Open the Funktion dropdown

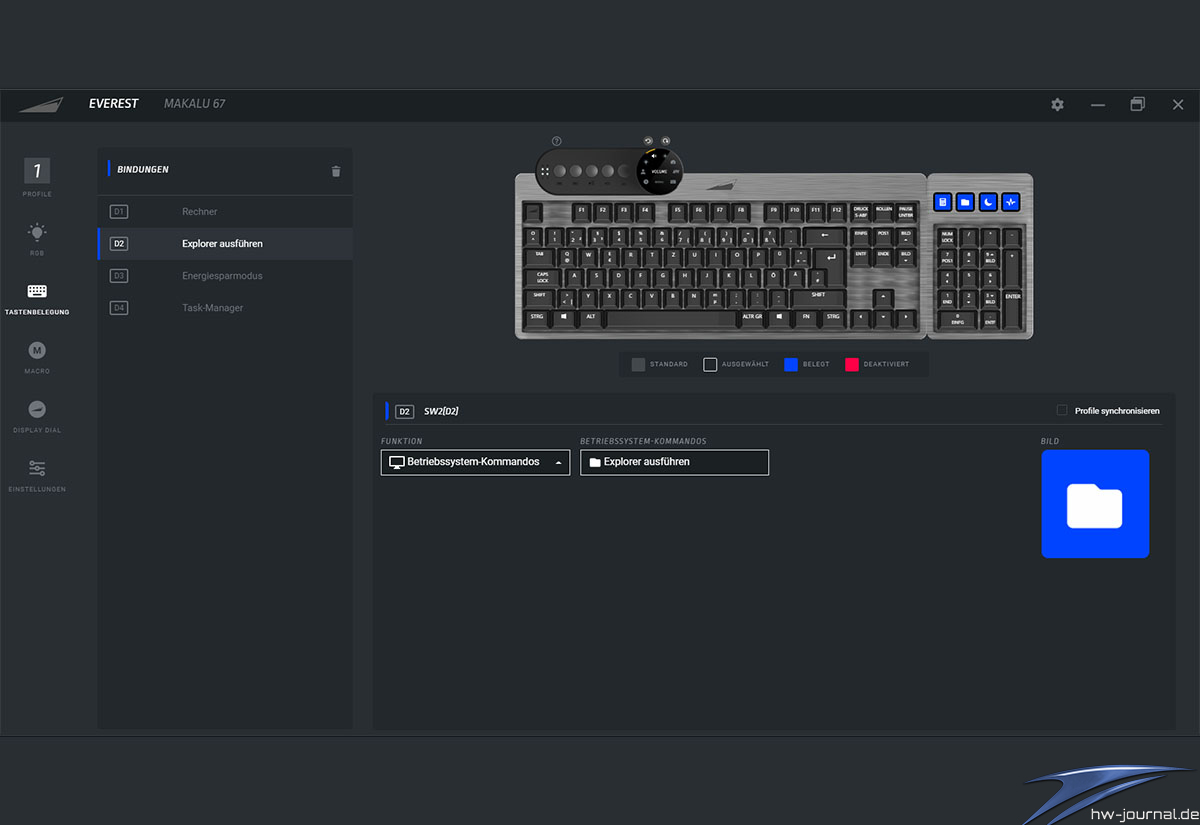point(475,462)
